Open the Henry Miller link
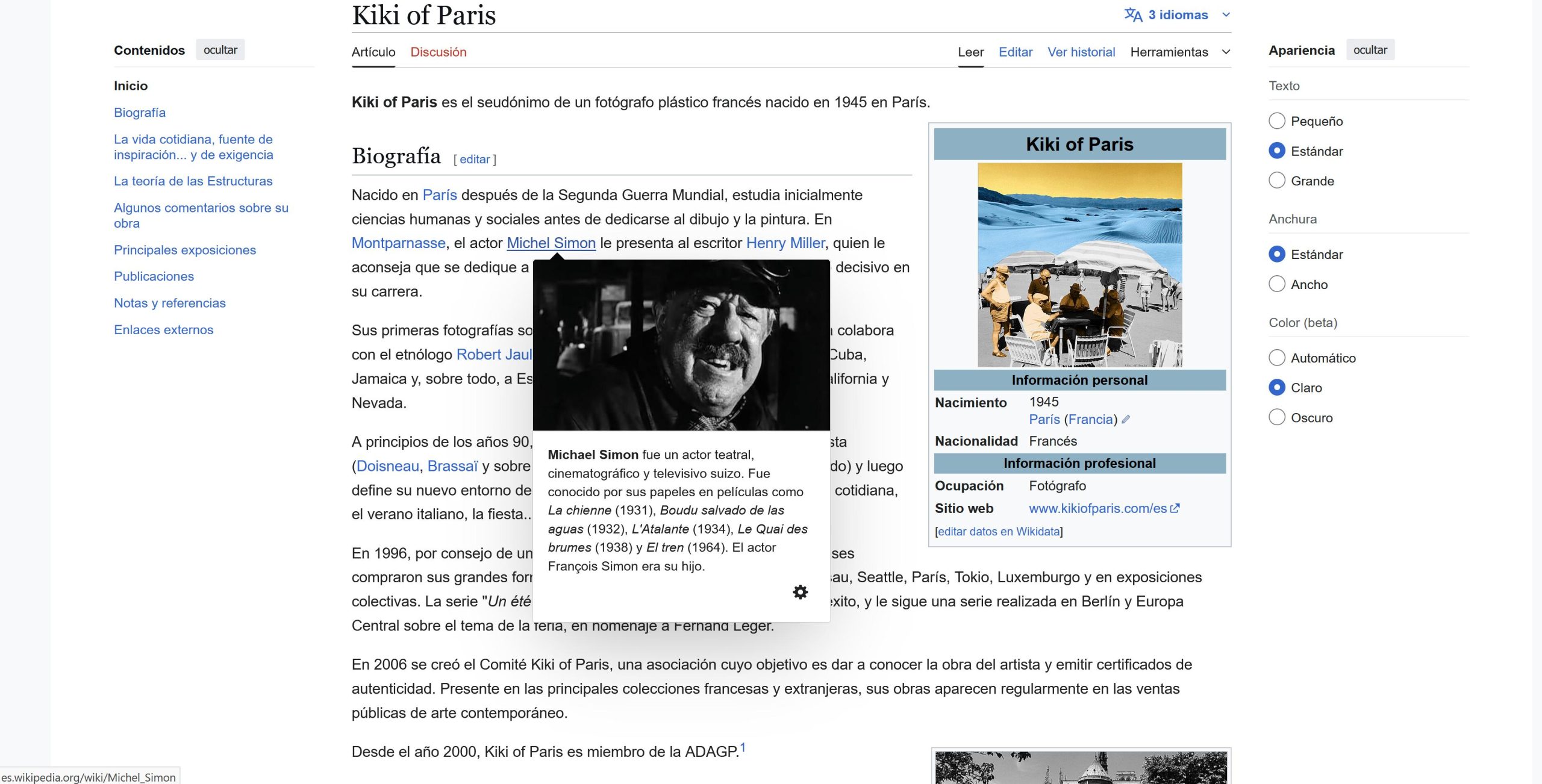 point(785,243)
